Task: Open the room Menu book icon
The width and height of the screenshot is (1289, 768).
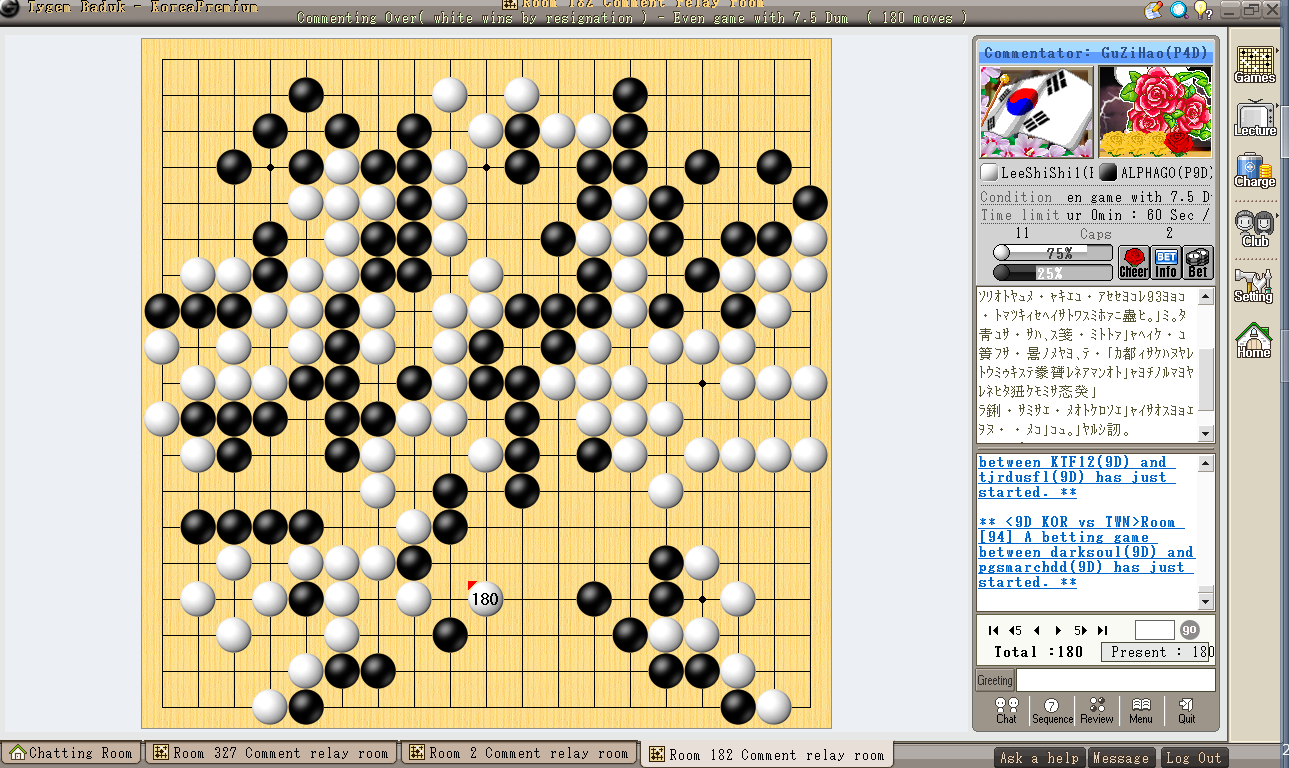Action: 1141,710
